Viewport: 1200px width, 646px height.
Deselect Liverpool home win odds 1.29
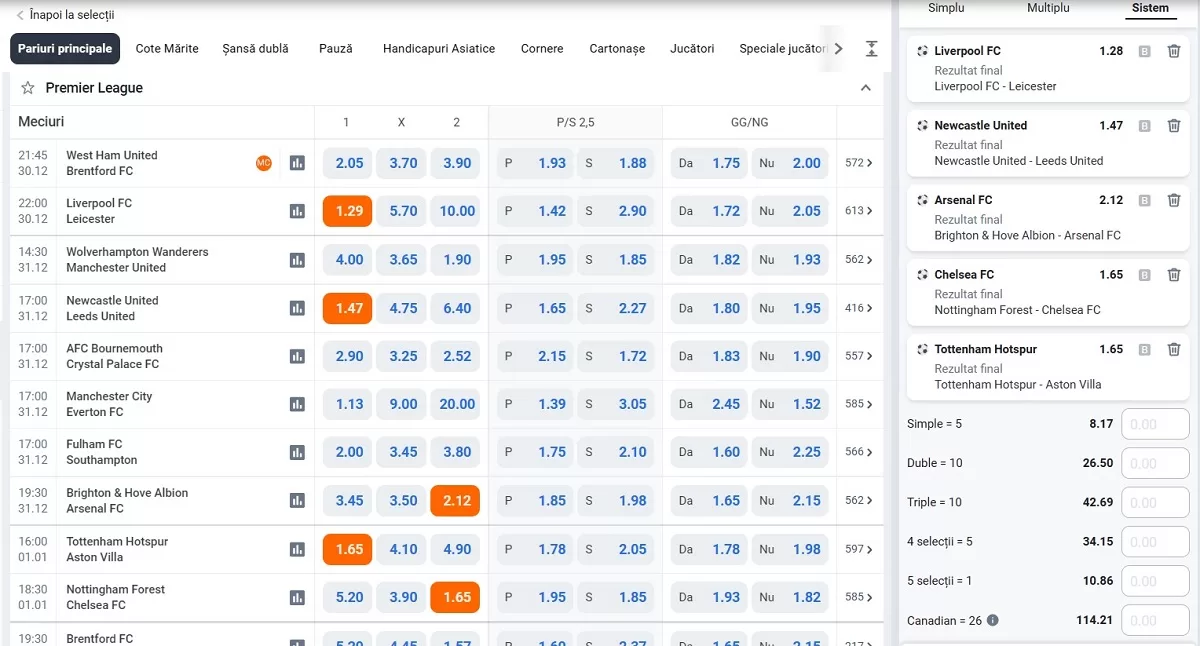[348, 211]
